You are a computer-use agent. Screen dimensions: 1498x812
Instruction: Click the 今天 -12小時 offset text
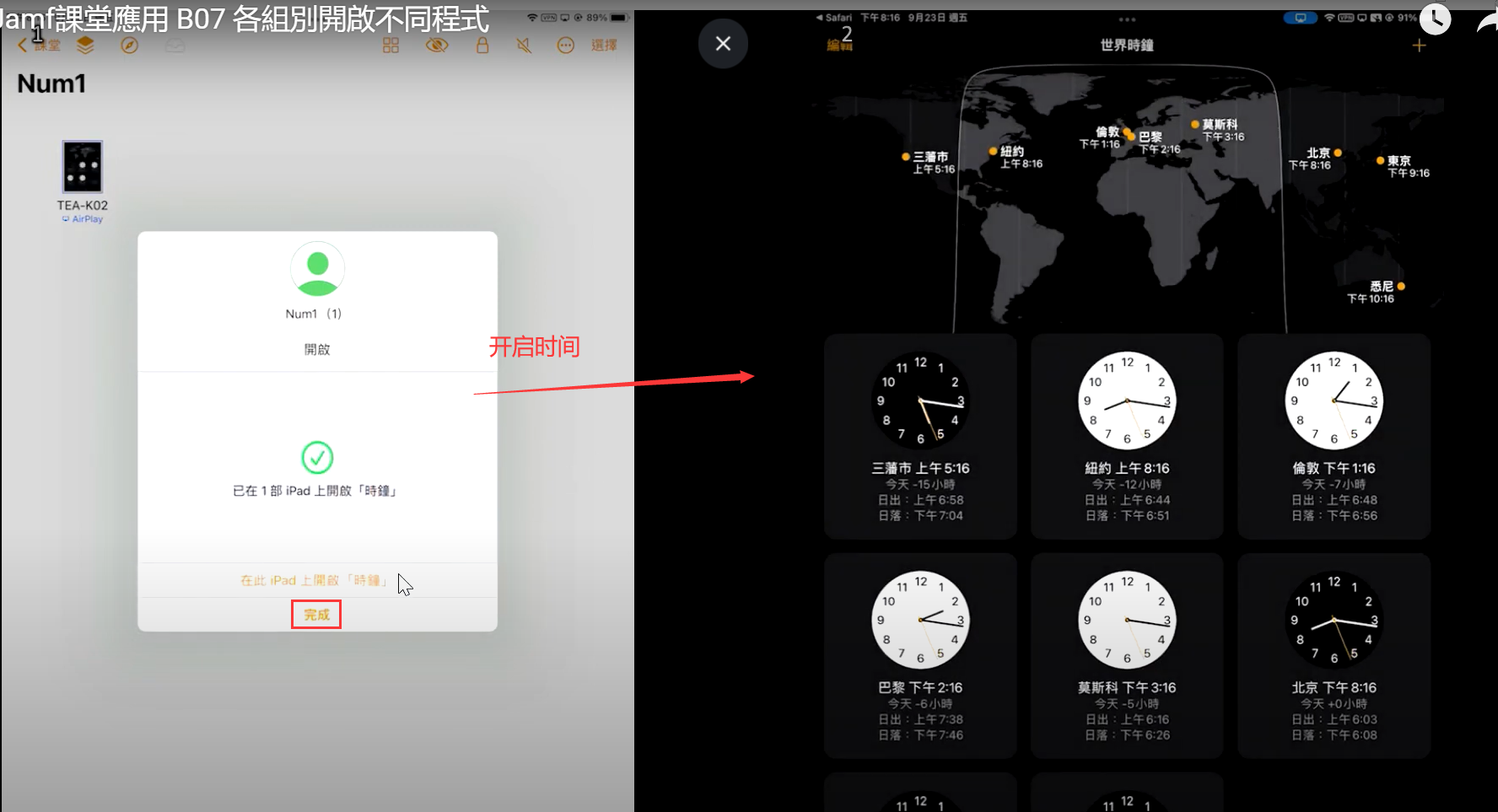[1127, 484]
